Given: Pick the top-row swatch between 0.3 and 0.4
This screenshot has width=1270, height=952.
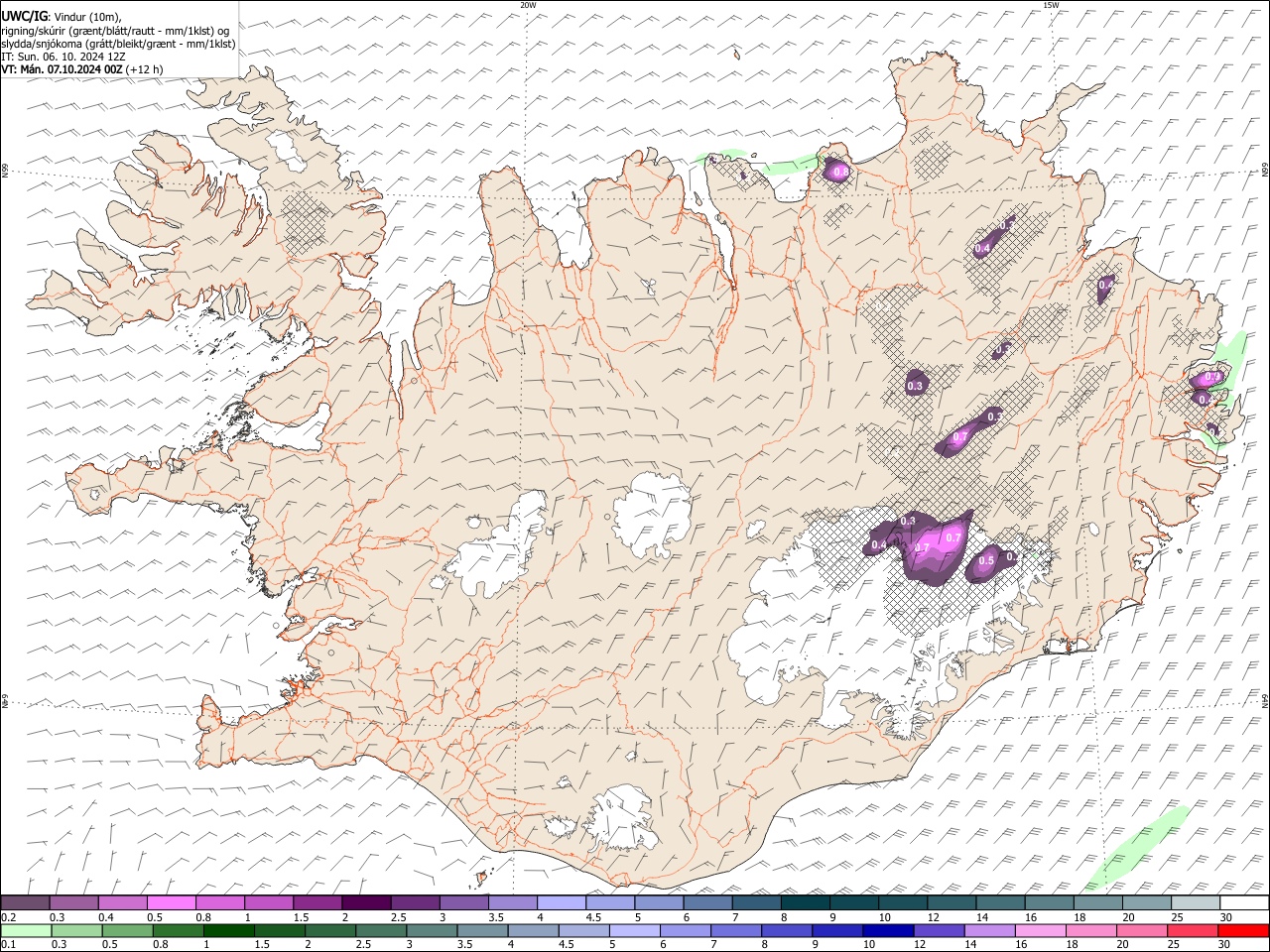Looking at the screenshot, I should (x=73, y=903).
